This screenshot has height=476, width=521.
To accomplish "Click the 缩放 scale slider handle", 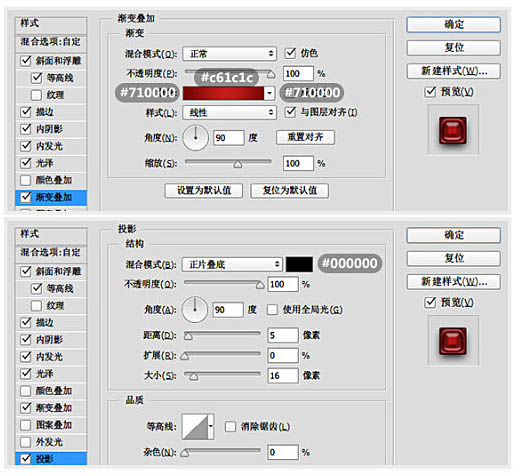I will [x=237, y=164].
